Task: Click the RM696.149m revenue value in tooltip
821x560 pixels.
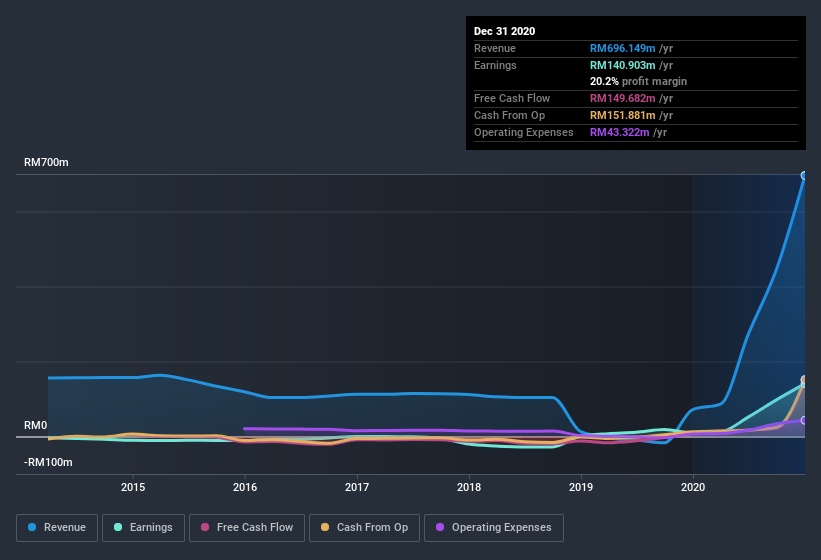Action: click(x=622, y=48)
